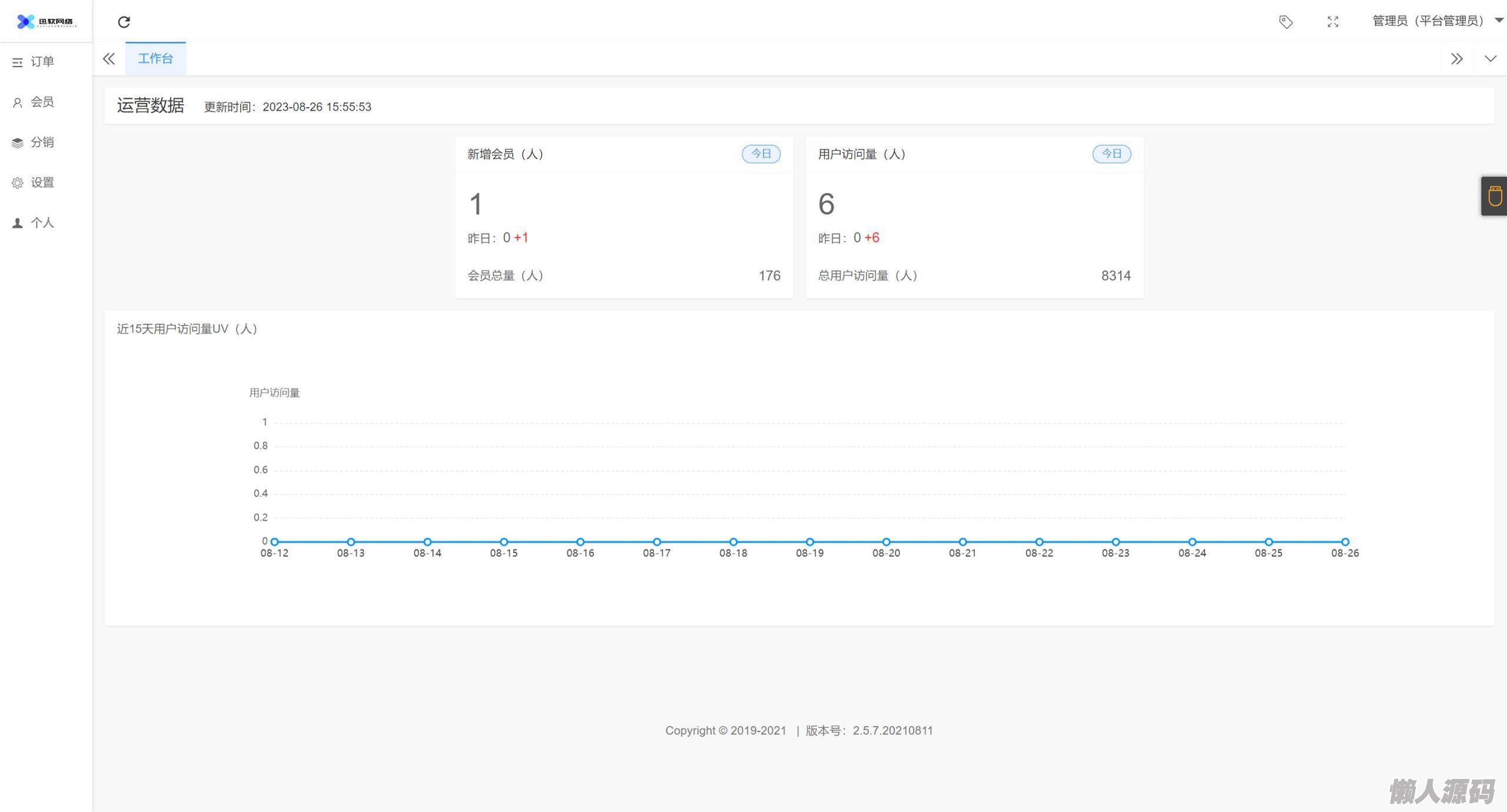The image size is (1507, 812).
Task: Select the 工作台 workbench tab
Action: pos(155,59)
